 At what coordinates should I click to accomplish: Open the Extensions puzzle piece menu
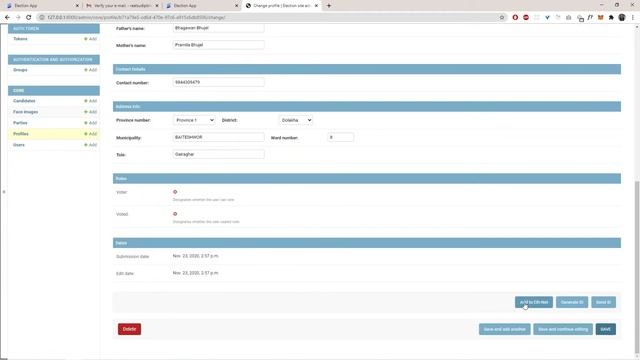[x=611, y=18]
